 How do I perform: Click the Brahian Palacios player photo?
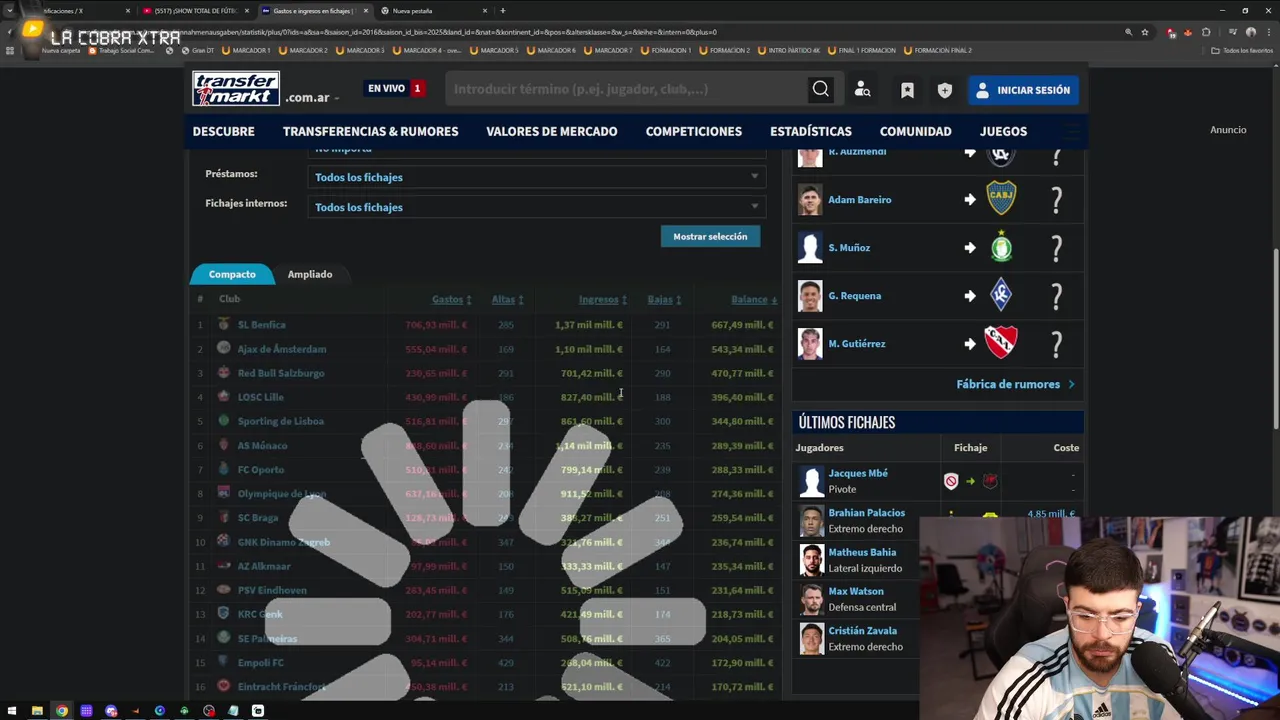(x=811, y=521)
